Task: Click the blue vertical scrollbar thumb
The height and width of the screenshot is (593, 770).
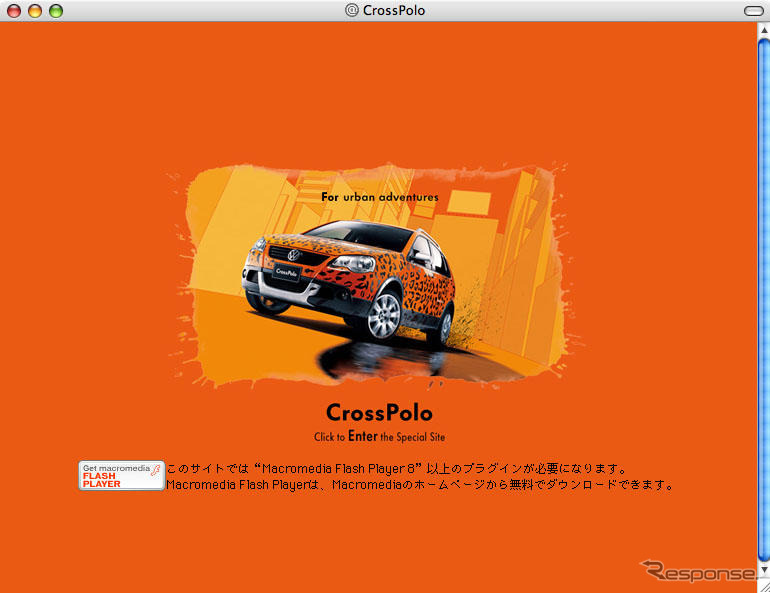Action: (x=764, y=299)
